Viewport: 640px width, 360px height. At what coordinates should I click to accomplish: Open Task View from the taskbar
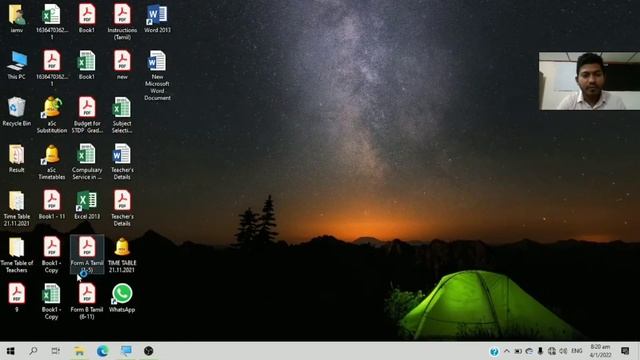[56, 351]
